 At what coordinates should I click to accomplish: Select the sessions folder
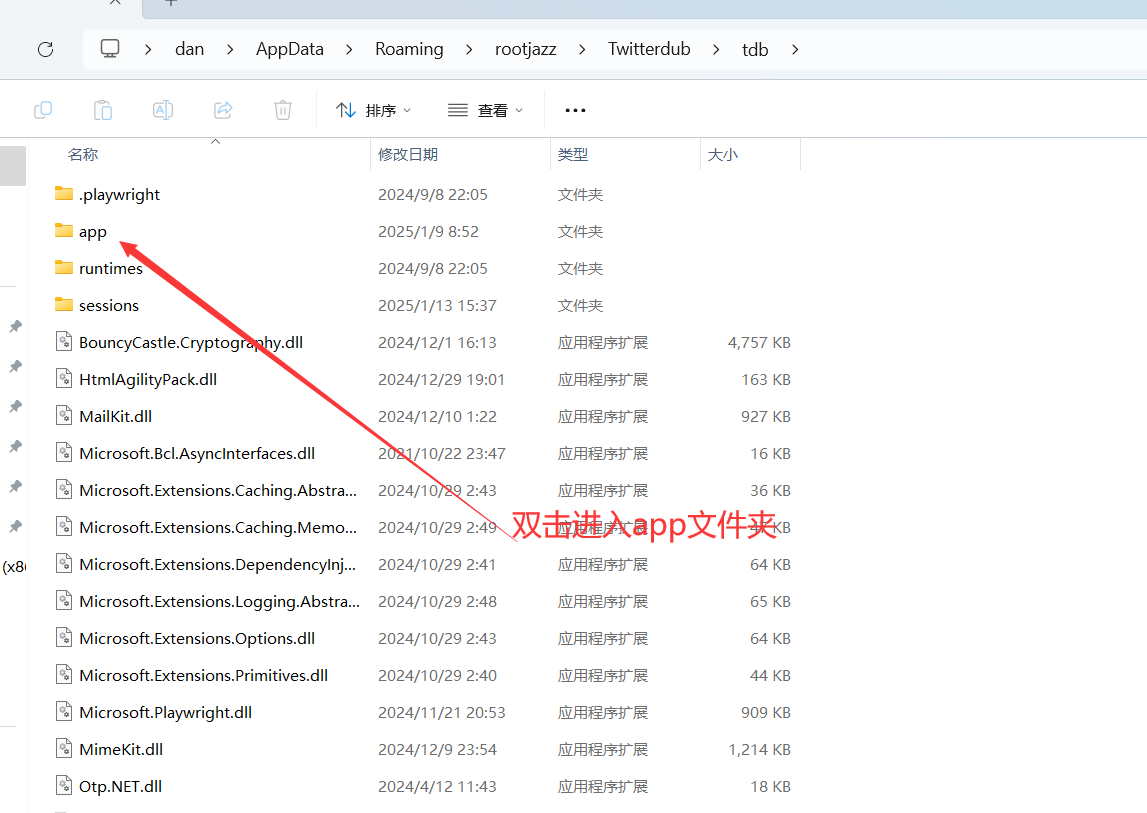(109, 306)
